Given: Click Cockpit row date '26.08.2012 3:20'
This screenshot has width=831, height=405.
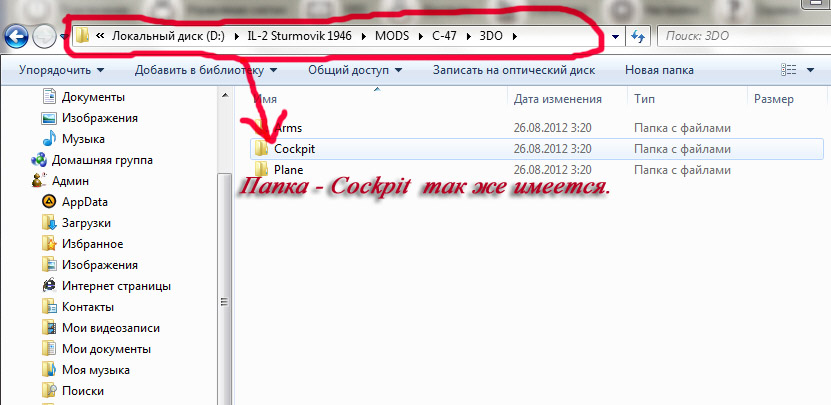Looking at the screenshot, I should [553, 149].
